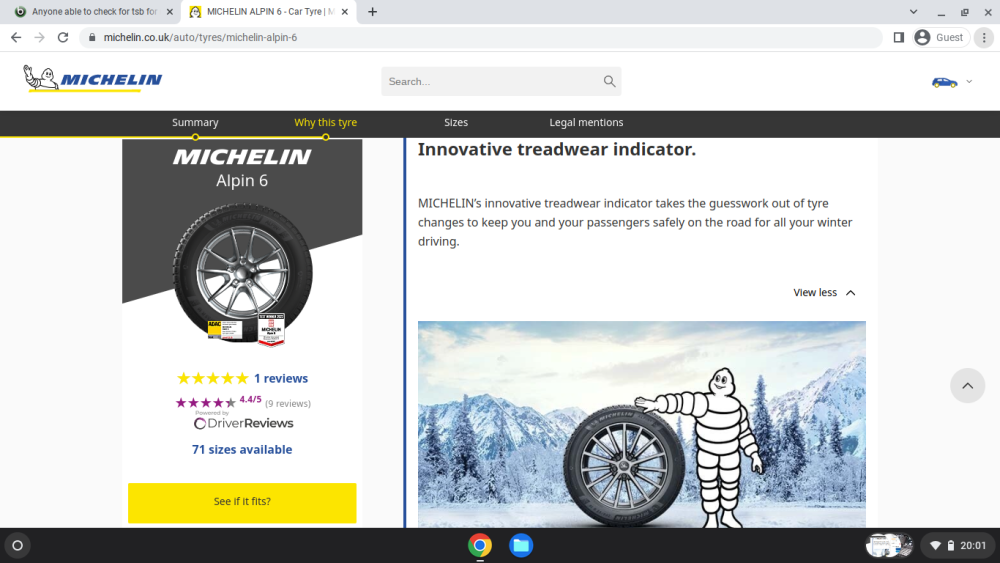Click the Michelin logo in the header
Screen dimensions: 1000x563
[x=92, y=78]
